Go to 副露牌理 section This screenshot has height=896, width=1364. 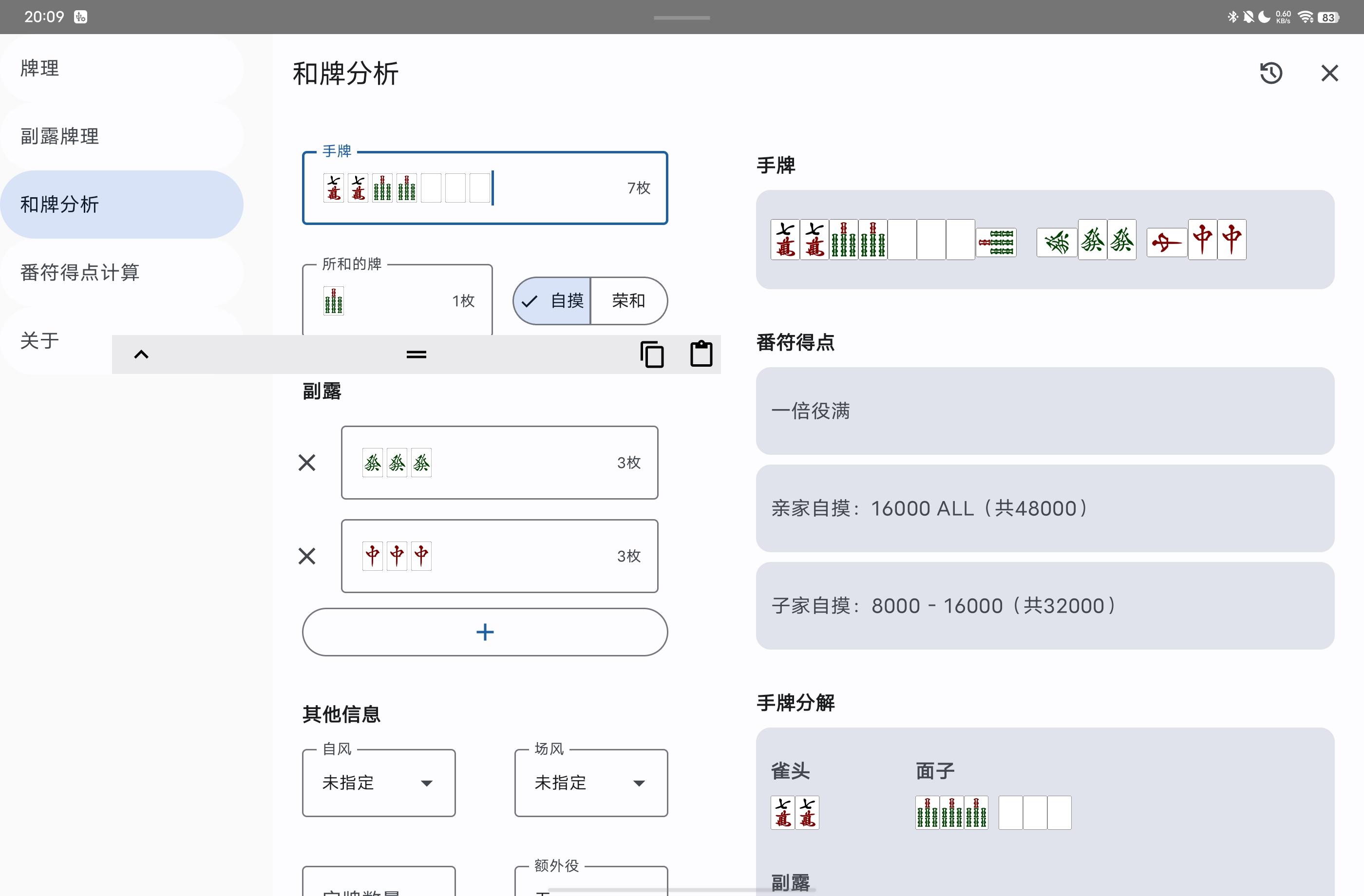click(121, 136)
